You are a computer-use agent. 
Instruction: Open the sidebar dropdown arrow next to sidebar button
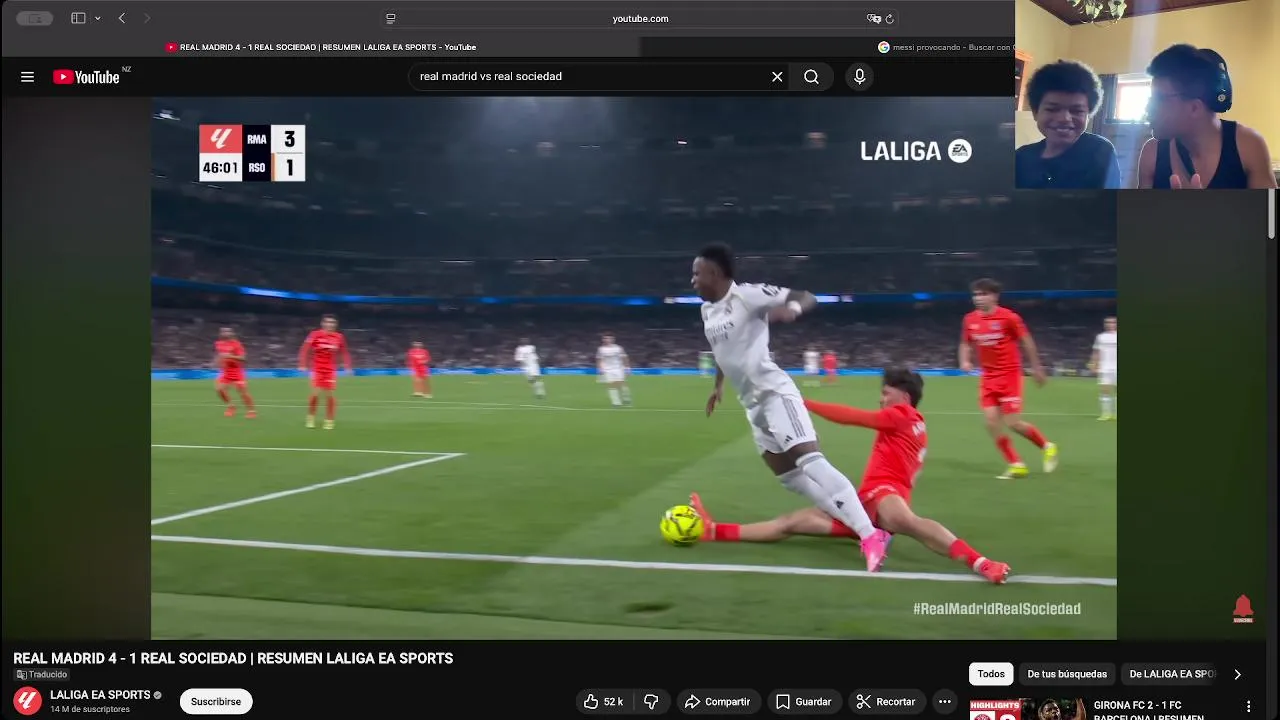97,18
